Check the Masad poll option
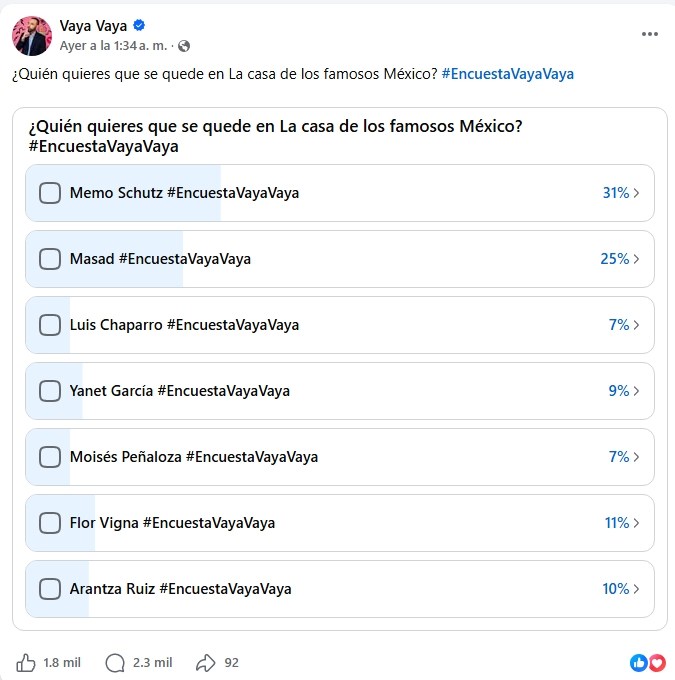Viewport: 675px width, 680px height. [50, 259]
